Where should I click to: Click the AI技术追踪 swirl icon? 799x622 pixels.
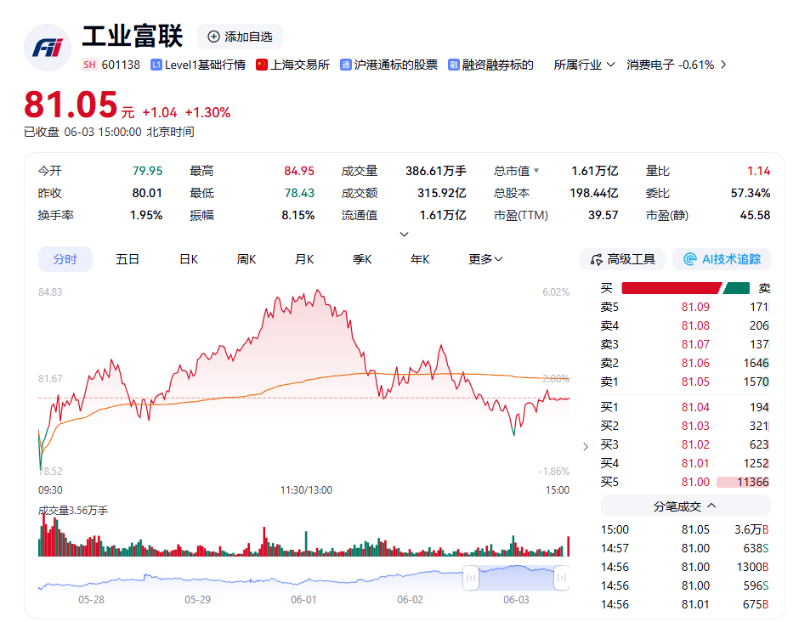pos(689,259)
